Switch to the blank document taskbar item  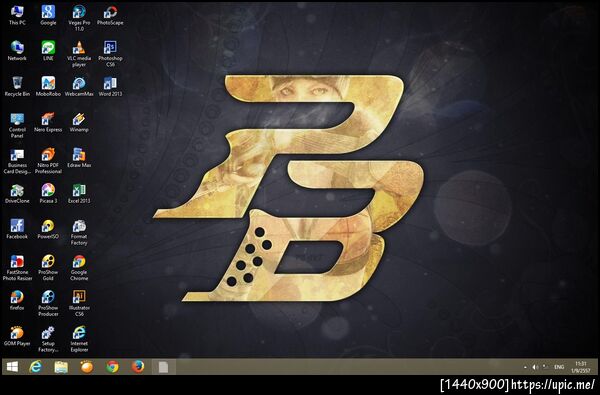click(163, 367)
